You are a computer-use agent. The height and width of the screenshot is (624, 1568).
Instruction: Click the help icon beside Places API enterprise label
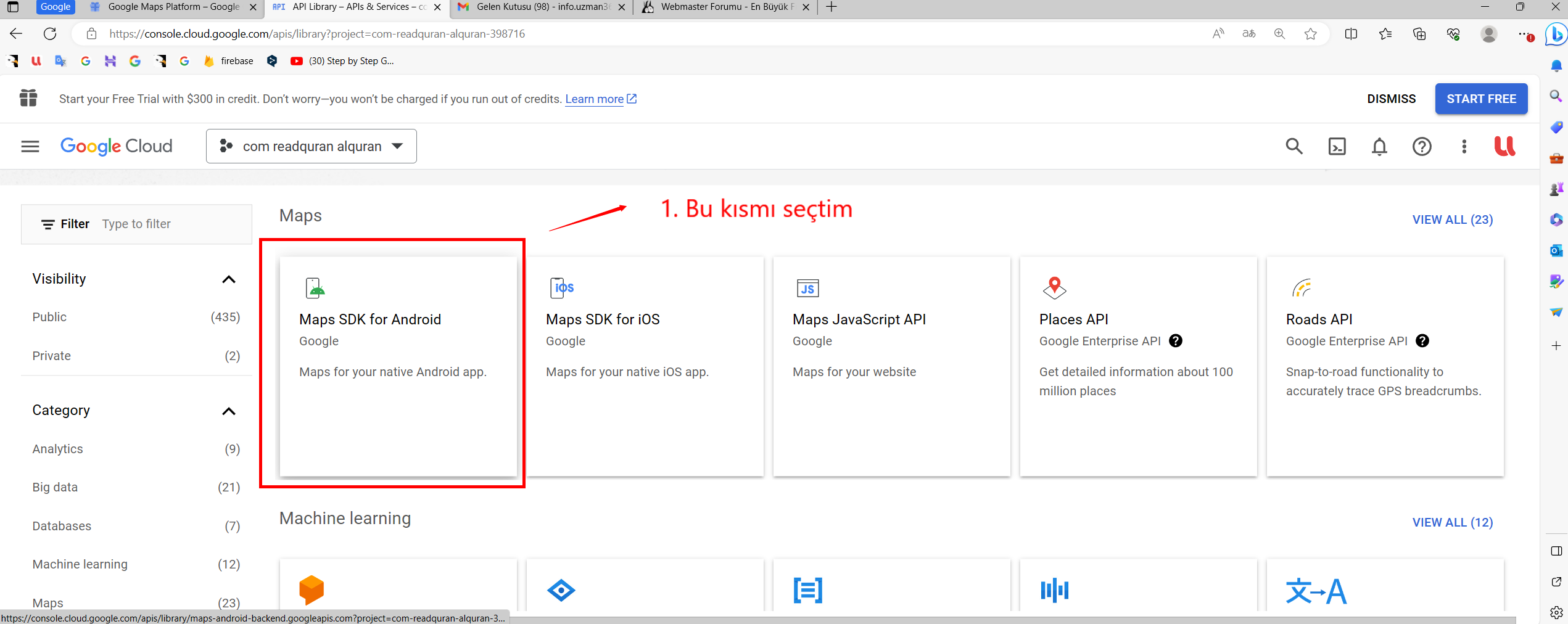click(1176, 341)
